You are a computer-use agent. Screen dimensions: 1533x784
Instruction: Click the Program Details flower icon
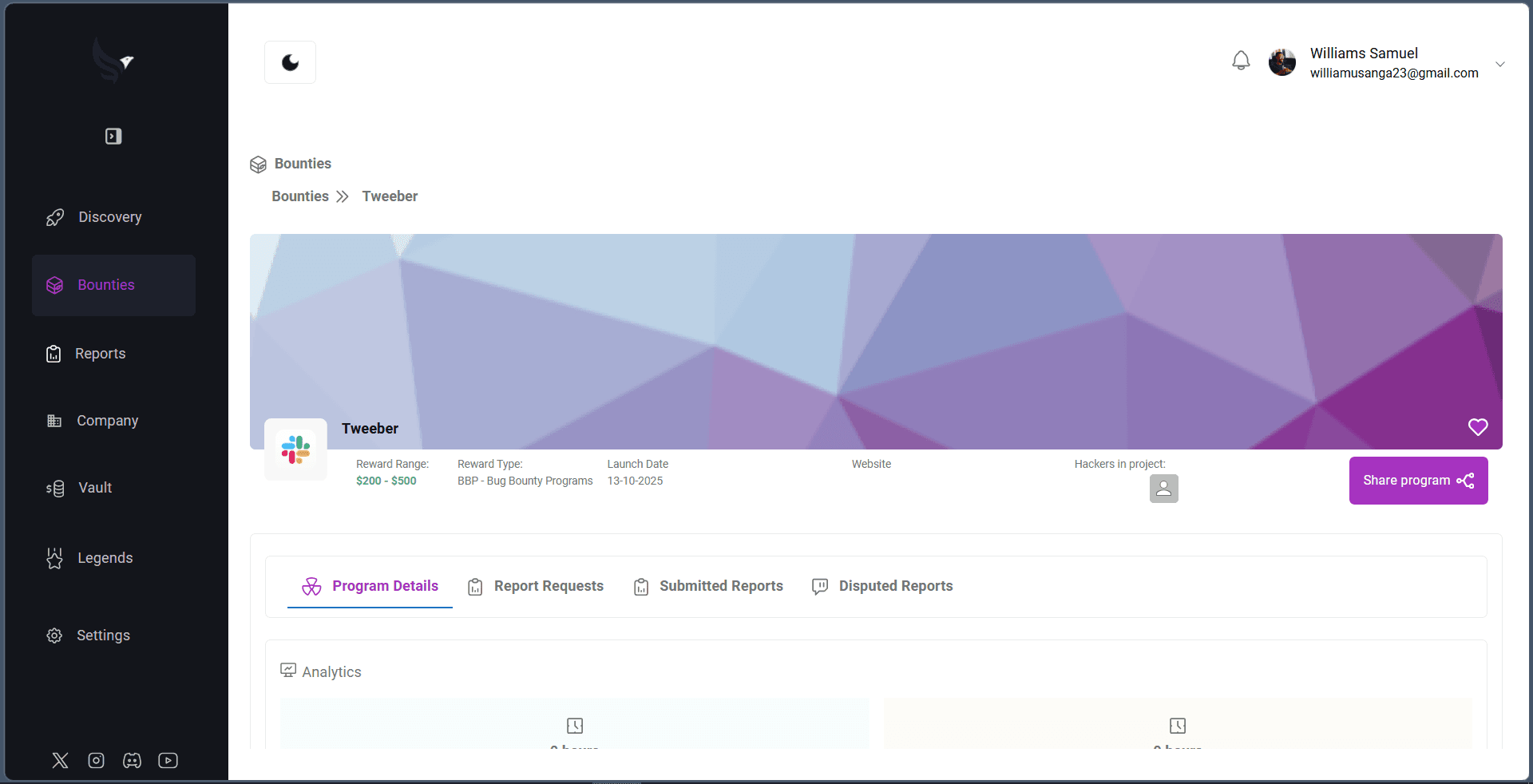(x=311, y=587)
